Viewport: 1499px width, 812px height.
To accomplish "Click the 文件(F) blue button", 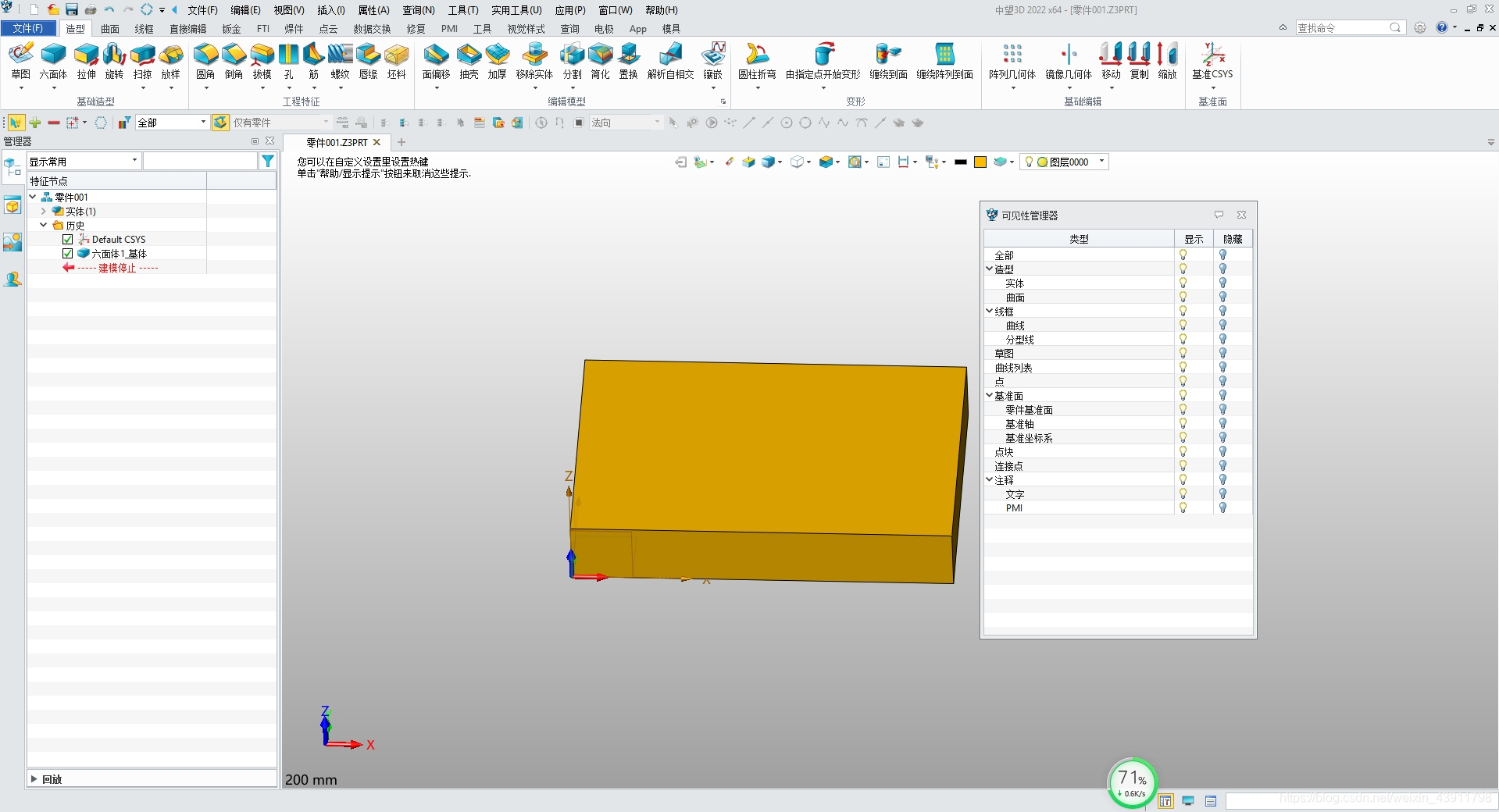I will pyautogui.click(x=28, y=28).
